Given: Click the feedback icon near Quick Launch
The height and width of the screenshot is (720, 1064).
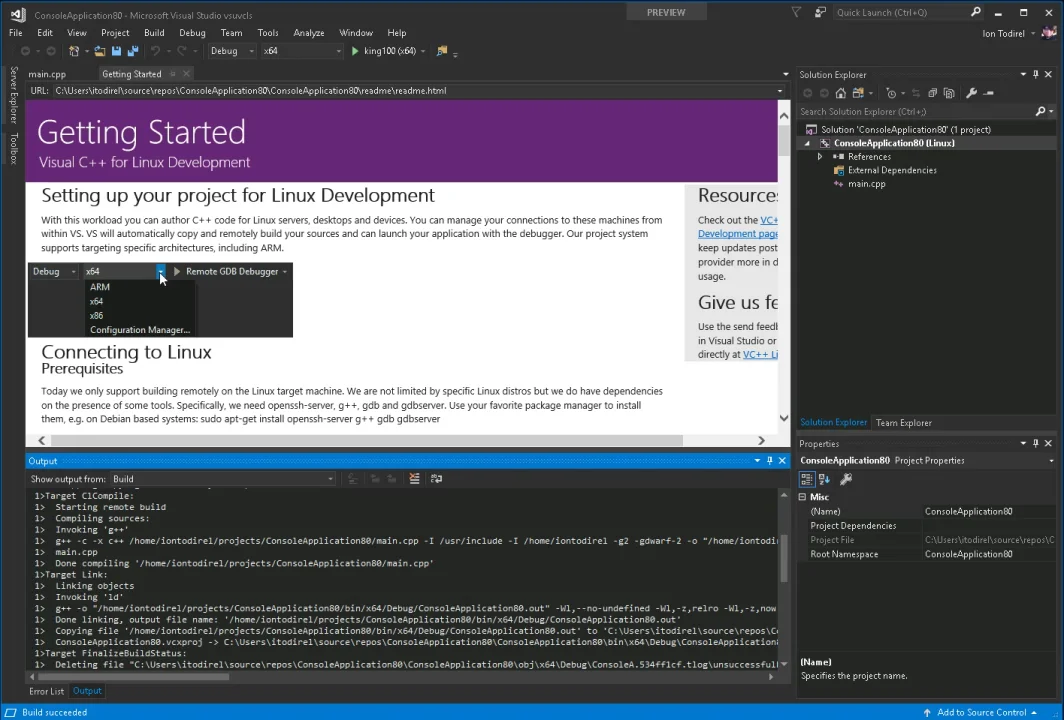Looking at the screenshot, I should [820, 12].
